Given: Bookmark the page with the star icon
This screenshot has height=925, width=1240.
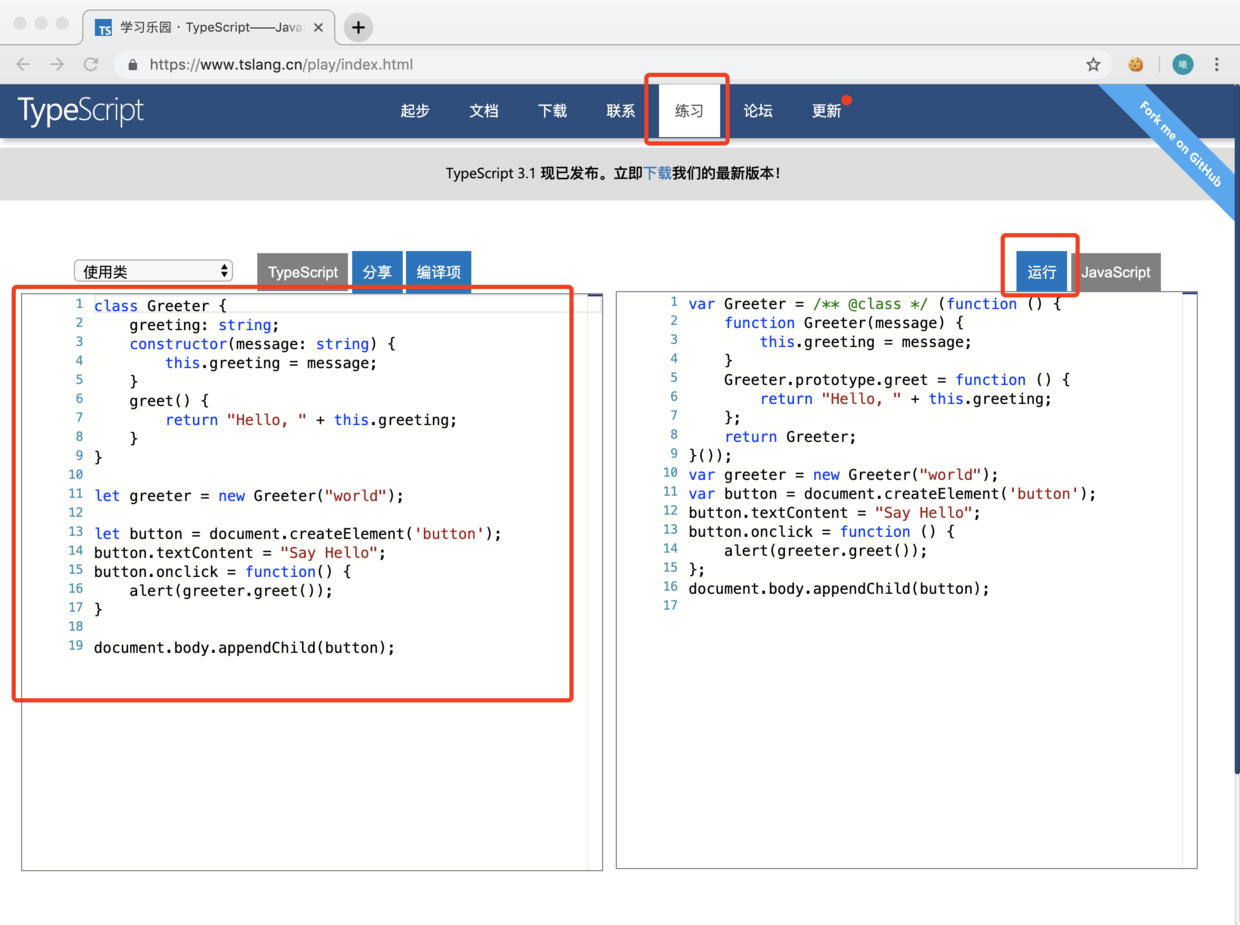Looking at the screenshot, I should pos(1094,63).
